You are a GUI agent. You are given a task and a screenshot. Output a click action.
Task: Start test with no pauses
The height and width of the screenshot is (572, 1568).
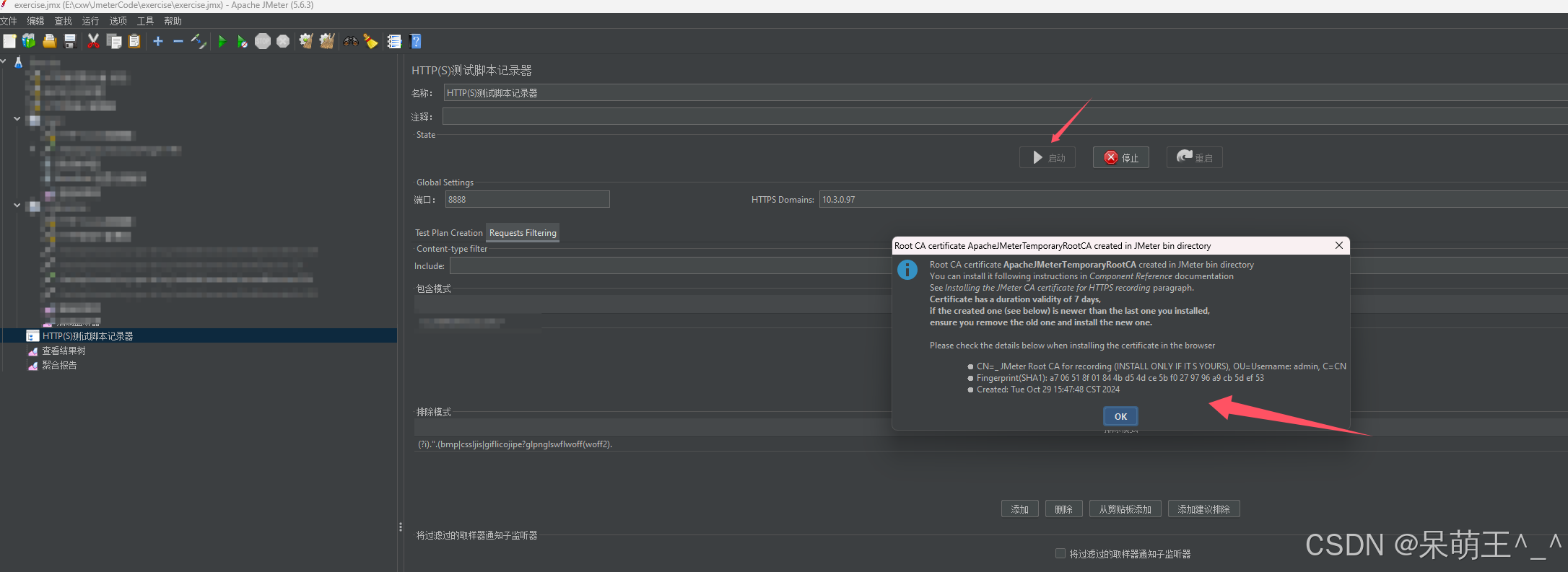coord(243,41)
